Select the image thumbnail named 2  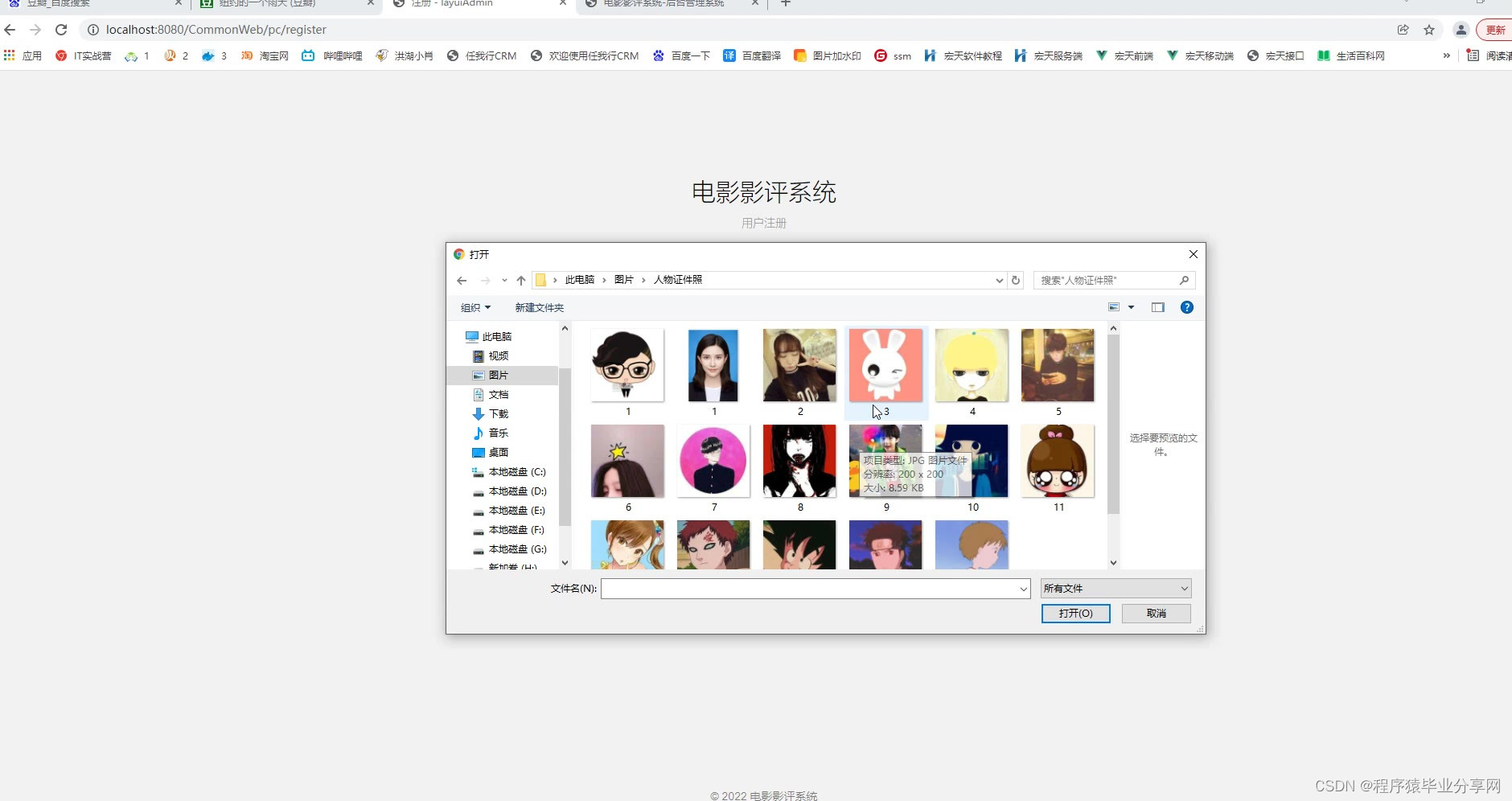click(x=799, y=365)
